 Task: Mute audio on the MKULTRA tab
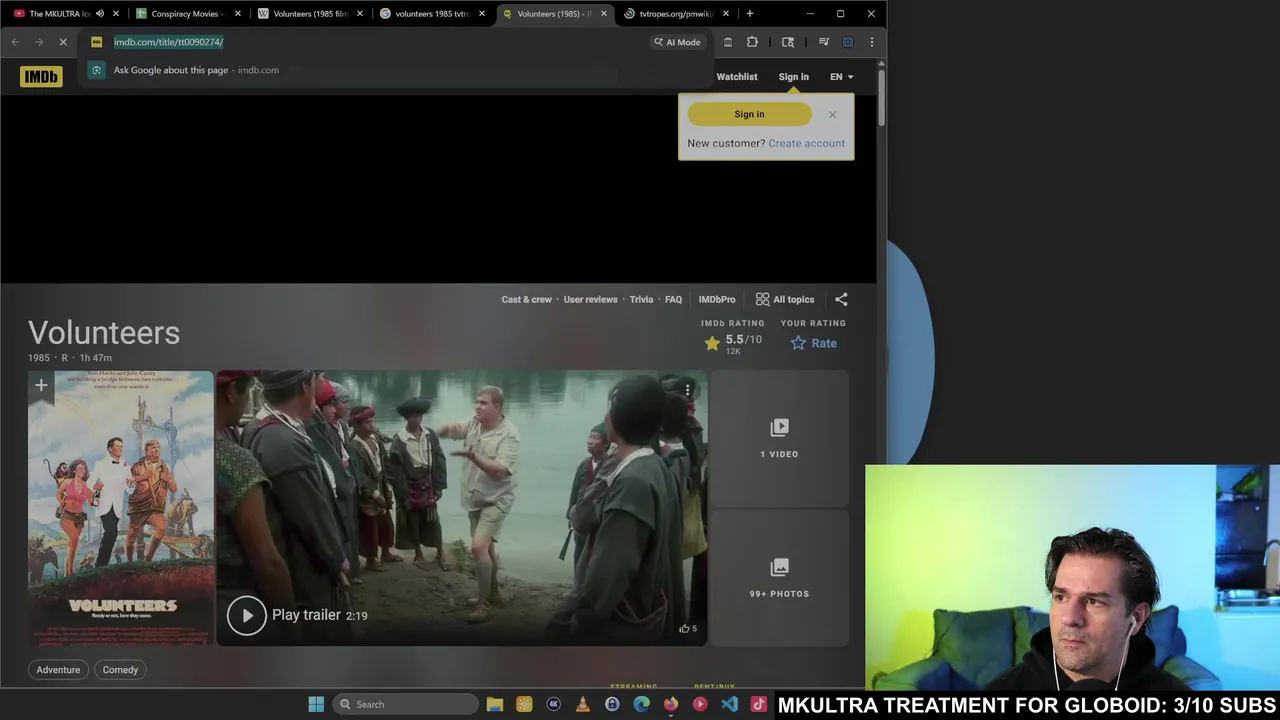click(100, 14)
